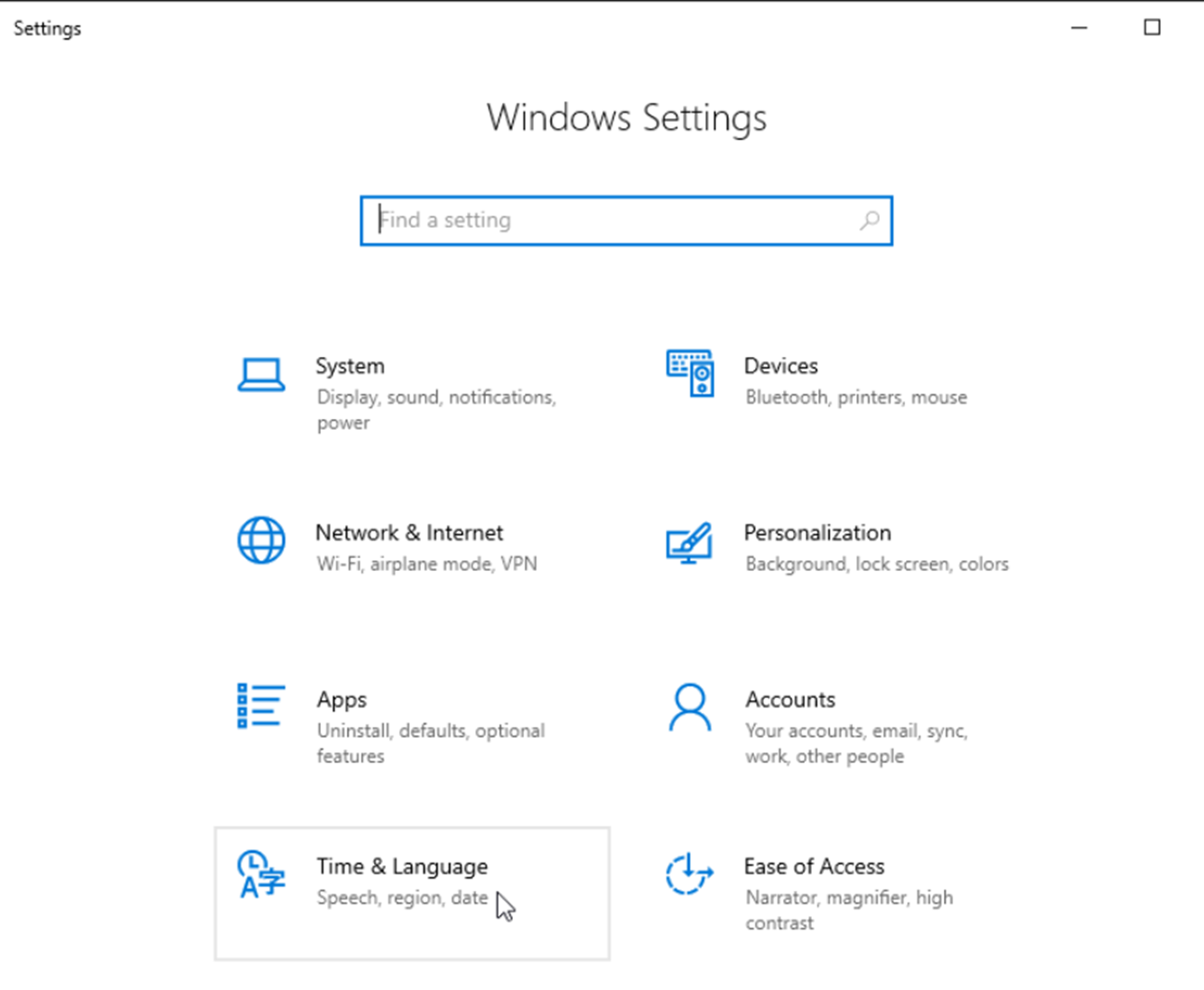This screenshot has height=990, width=1204.
Task: Select the Accounts person icon
Action: [x=690, y=707]
